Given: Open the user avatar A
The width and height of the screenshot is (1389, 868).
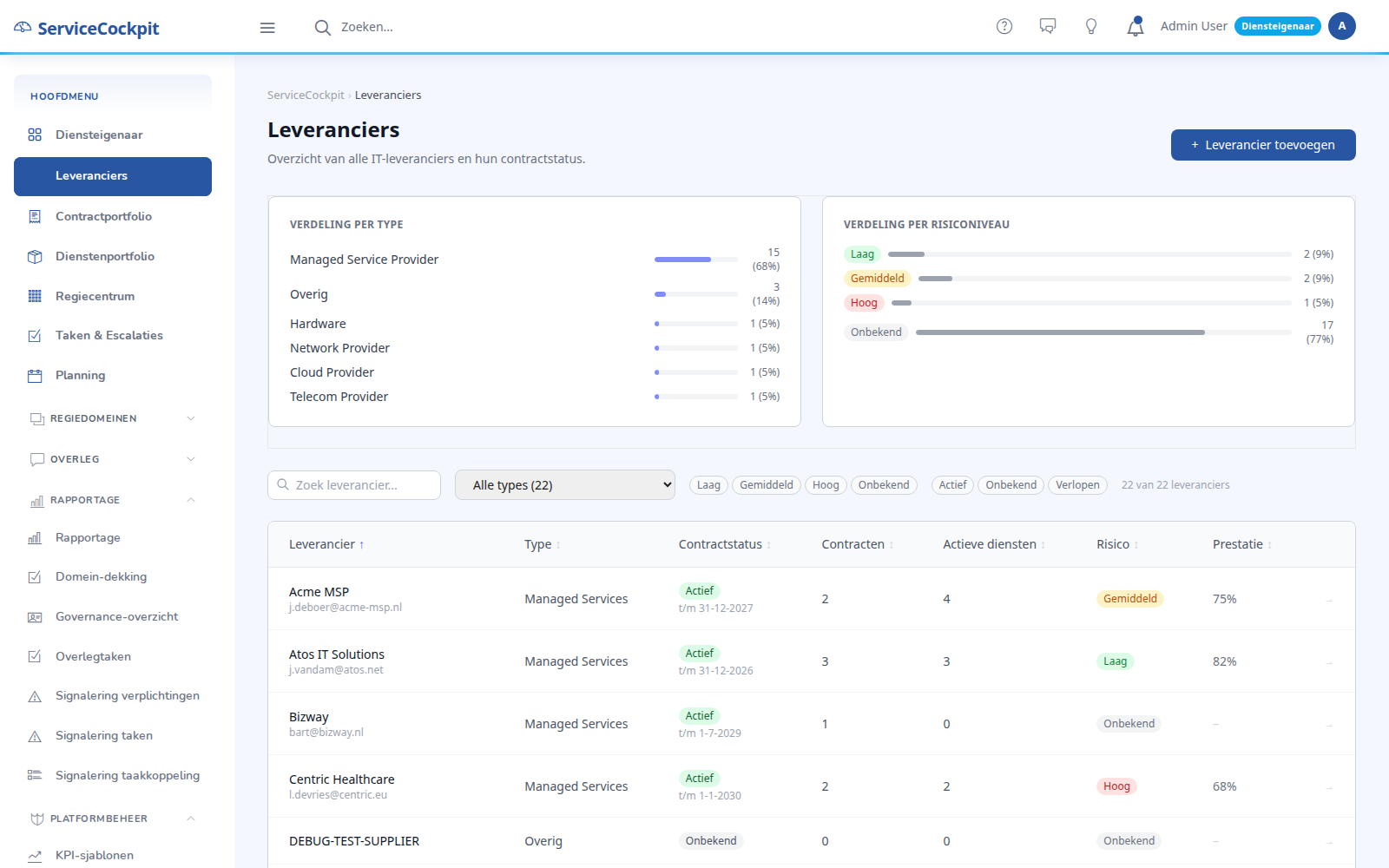Looking at the screenshot, I should click(x=1341, y=26).
